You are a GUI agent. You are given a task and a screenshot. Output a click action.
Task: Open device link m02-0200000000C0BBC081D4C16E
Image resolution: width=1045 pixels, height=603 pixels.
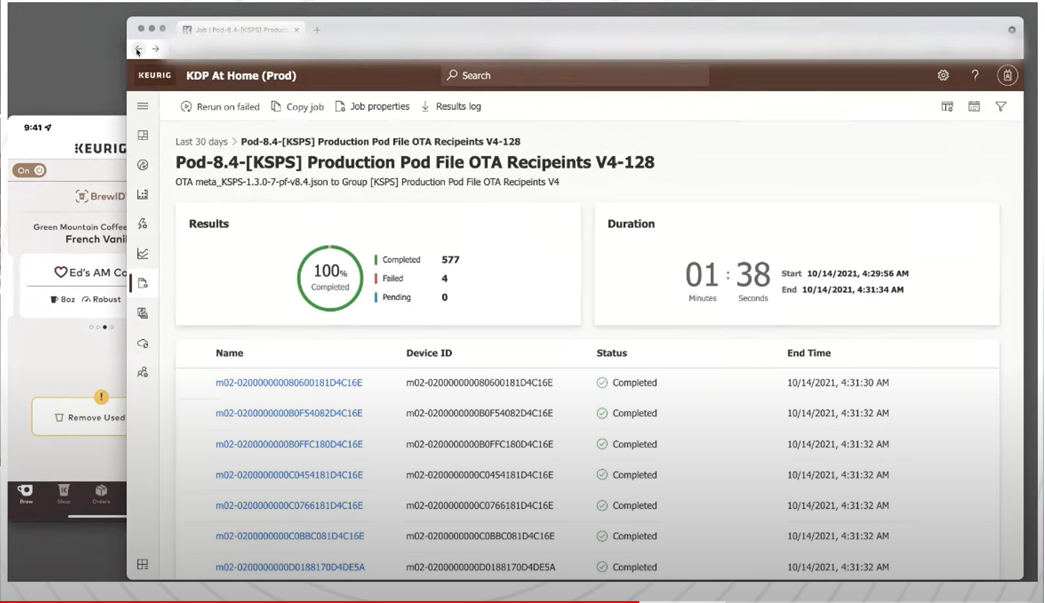(x=289, y=536)
